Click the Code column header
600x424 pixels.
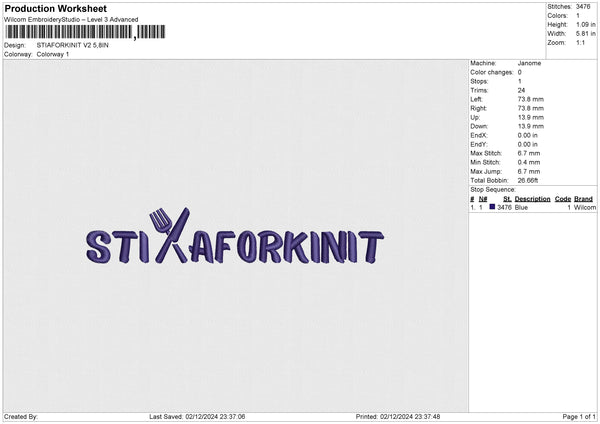point(562,199)
